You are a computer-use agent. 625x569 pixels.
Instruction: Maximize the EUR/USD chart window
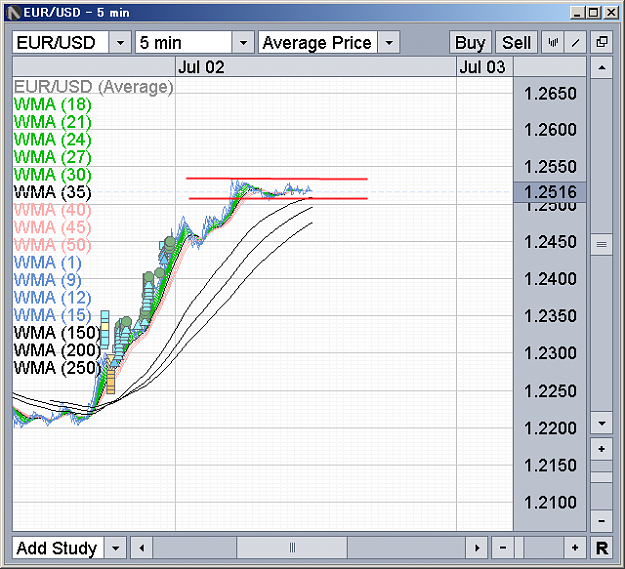(x=594, y=13)
